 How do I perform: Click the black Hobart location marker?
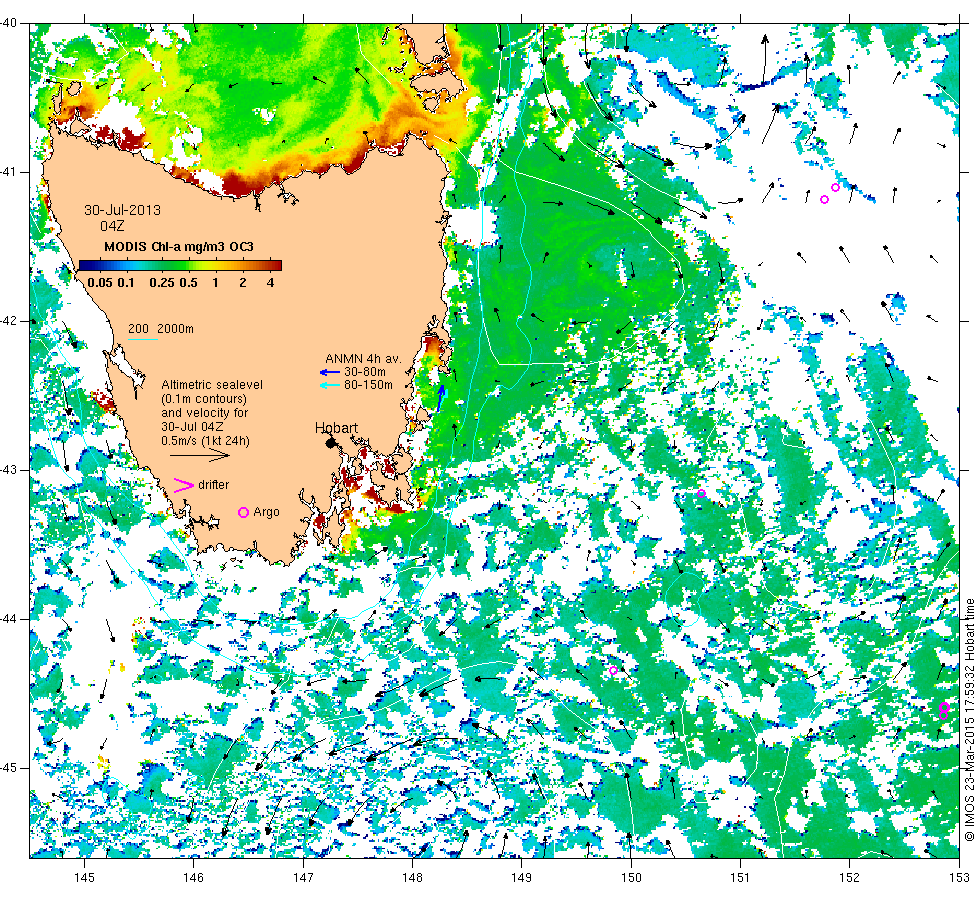(x=331, y=443)
